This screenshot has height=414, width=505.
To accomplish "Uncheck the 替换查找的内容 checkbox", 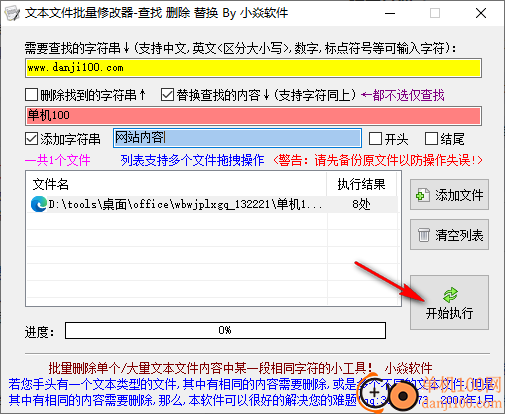I will [167, 95].
